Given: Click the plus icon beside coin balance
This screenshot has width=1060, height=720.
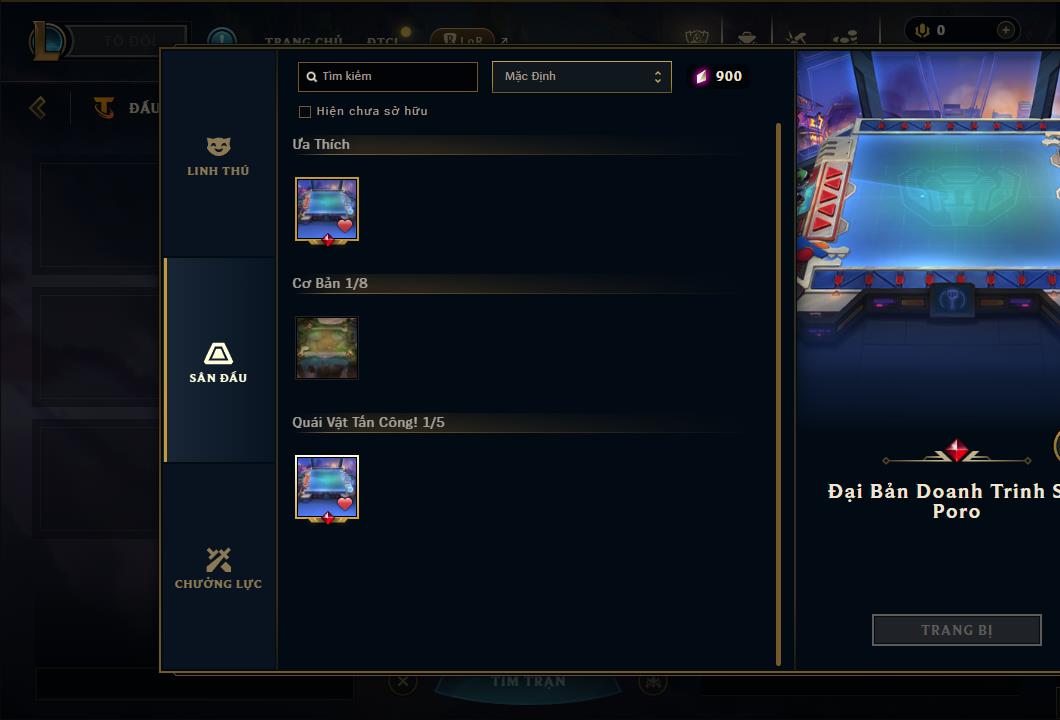Looking at the screenshot, I should pos(1005,30).
